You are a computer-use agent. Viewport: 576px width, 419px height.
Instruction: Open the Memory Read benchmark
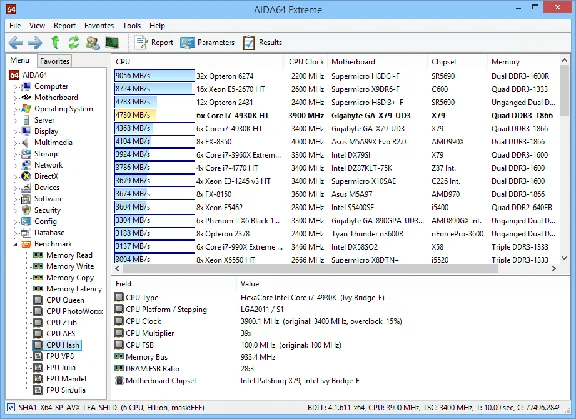pos(63,255)
